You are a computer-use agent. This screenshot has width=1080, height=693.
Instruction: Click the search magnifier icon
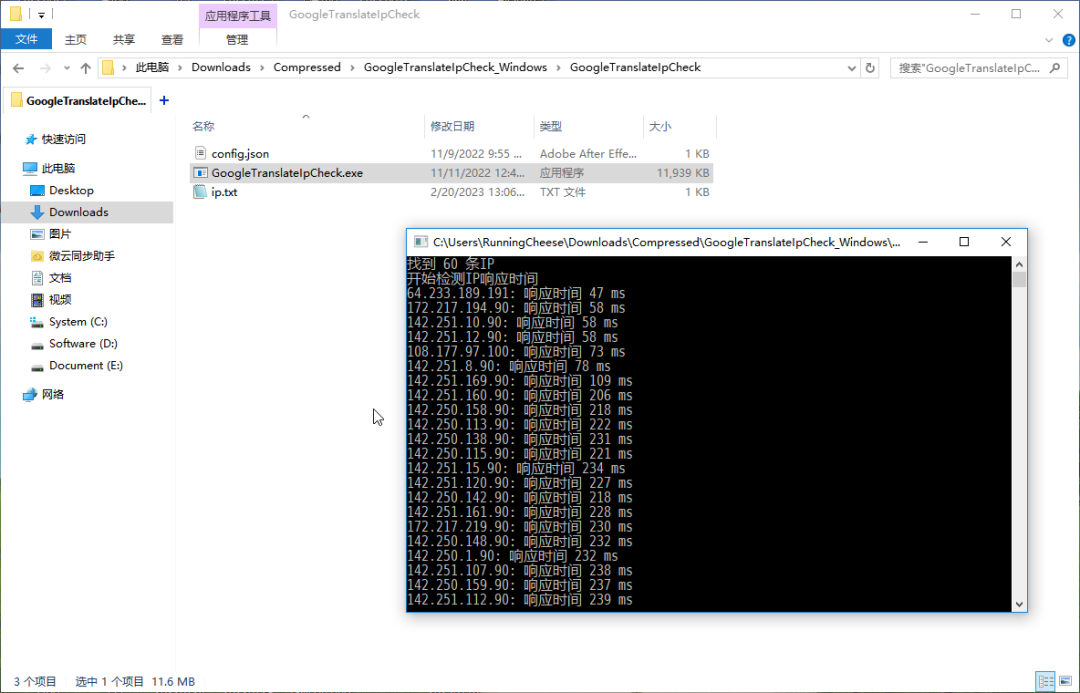click(1055, 68)
